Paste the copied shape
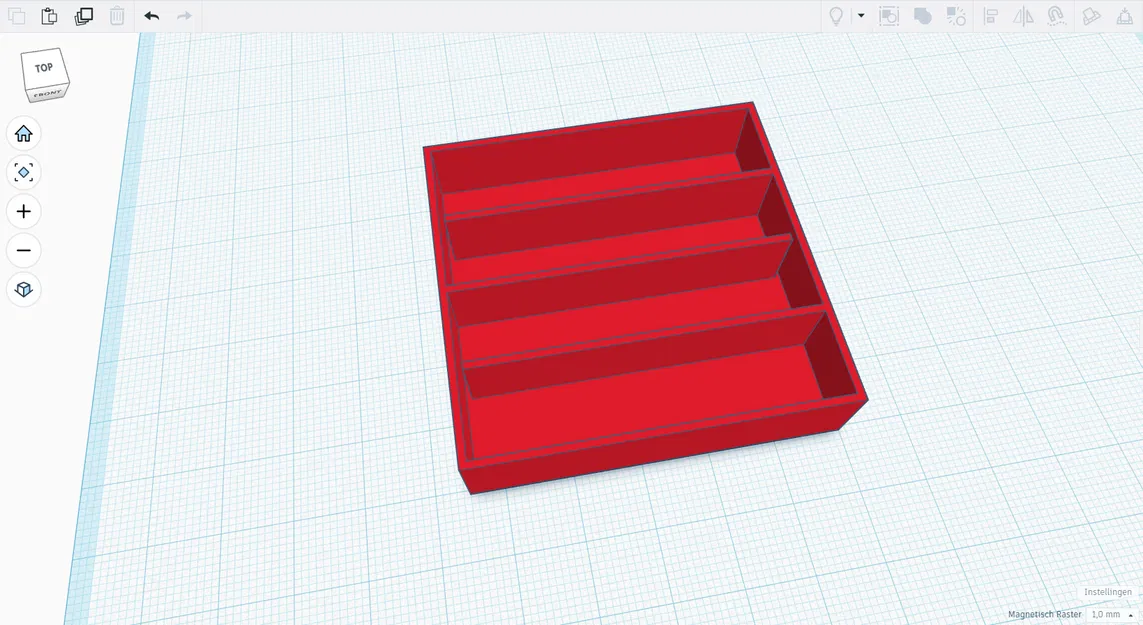 tap(48, 16)
